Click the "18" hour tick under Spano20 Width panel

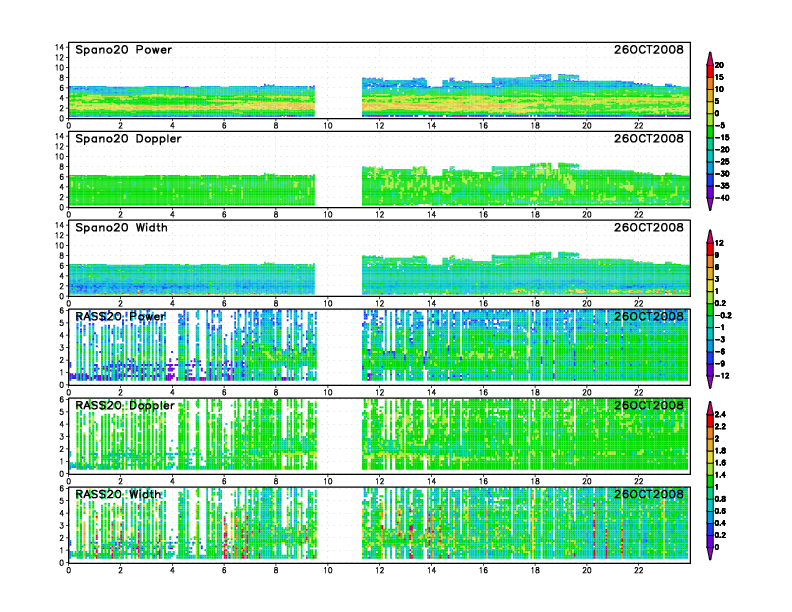pyautogui.click(x=535, y=303)
